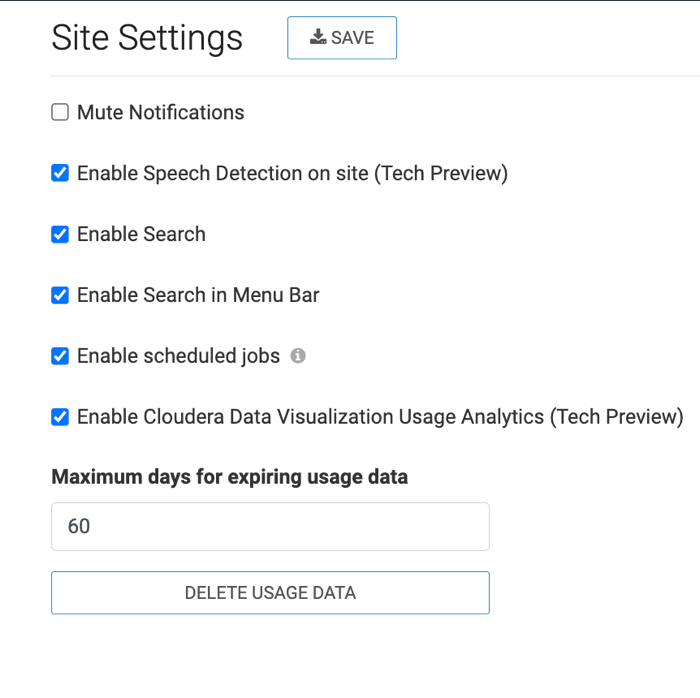Uncheck the Enable Search checkbox
The image size is (700, 698).
tap(60, 235)
